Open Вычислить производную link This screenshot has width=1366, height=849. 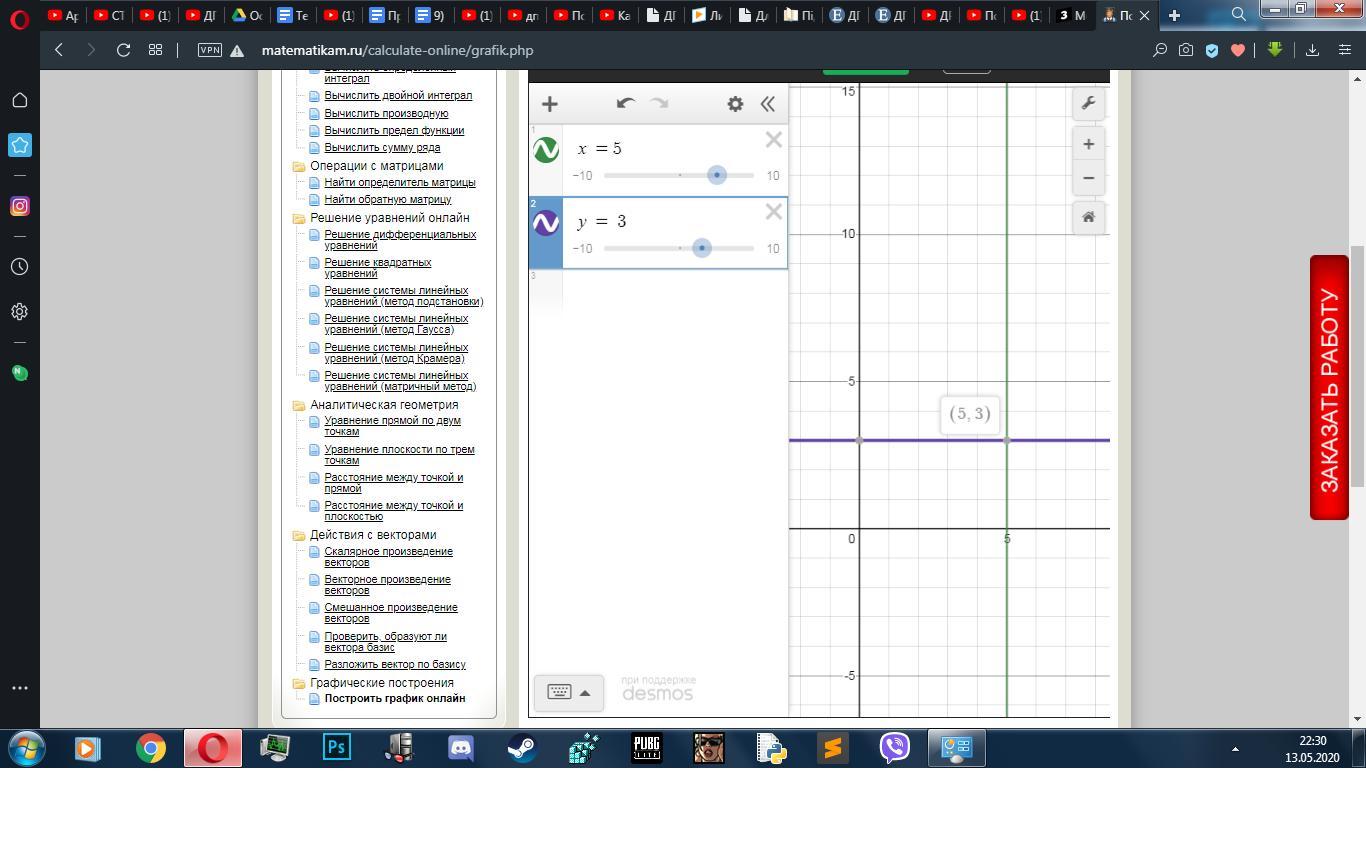tap(386, 114)
